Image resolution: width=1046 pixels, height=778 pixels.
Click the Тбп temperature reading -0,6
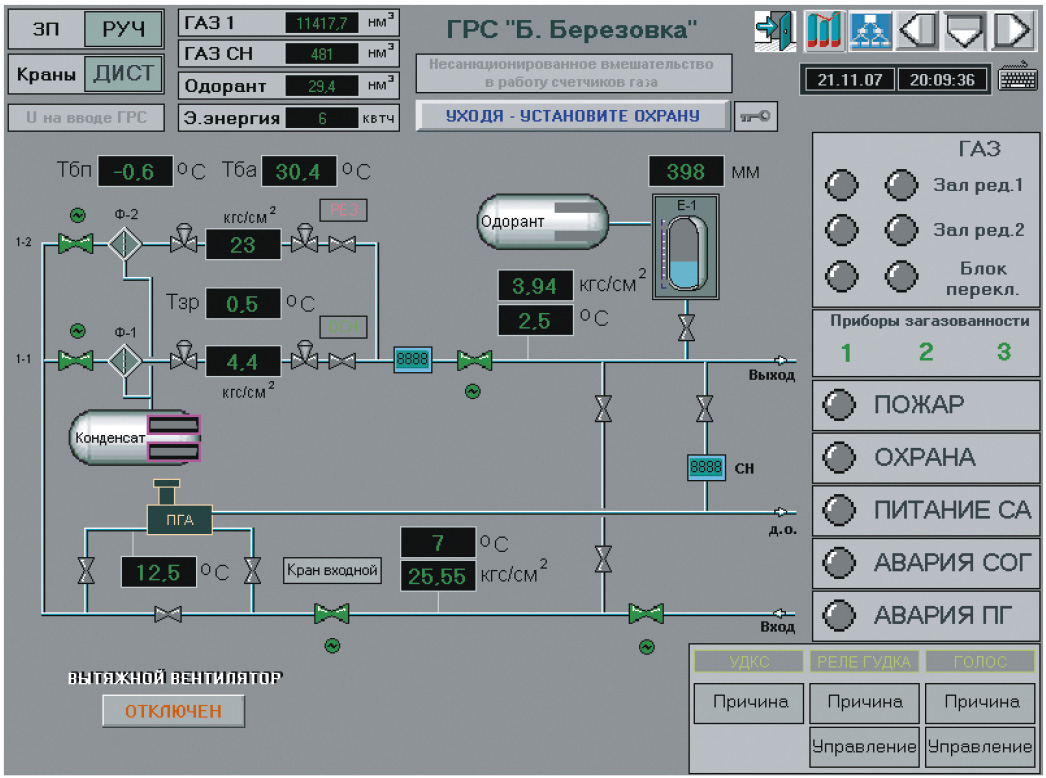135,171
